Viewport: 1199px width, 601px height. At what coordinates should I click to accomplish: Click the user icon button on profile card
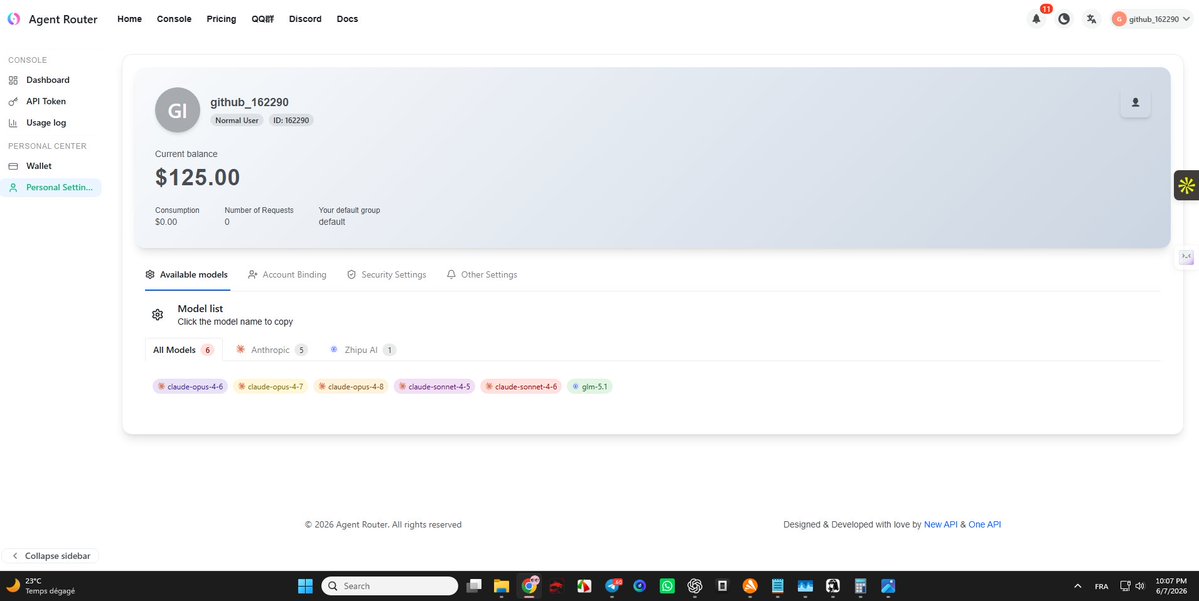[x=1135, y=102]
